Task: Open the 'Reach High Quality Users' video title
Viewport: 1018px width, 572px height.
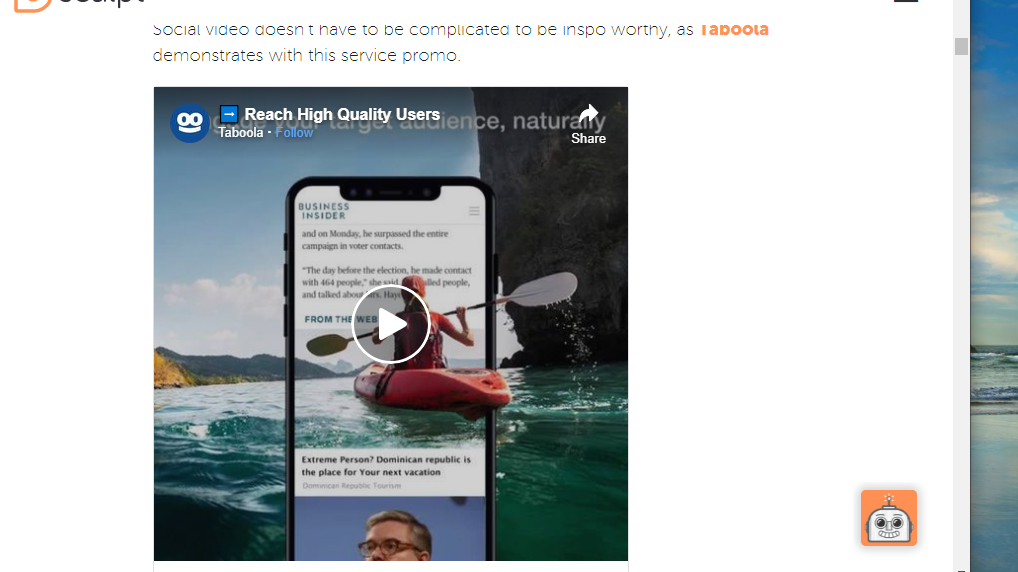Action: click(342, 114)
